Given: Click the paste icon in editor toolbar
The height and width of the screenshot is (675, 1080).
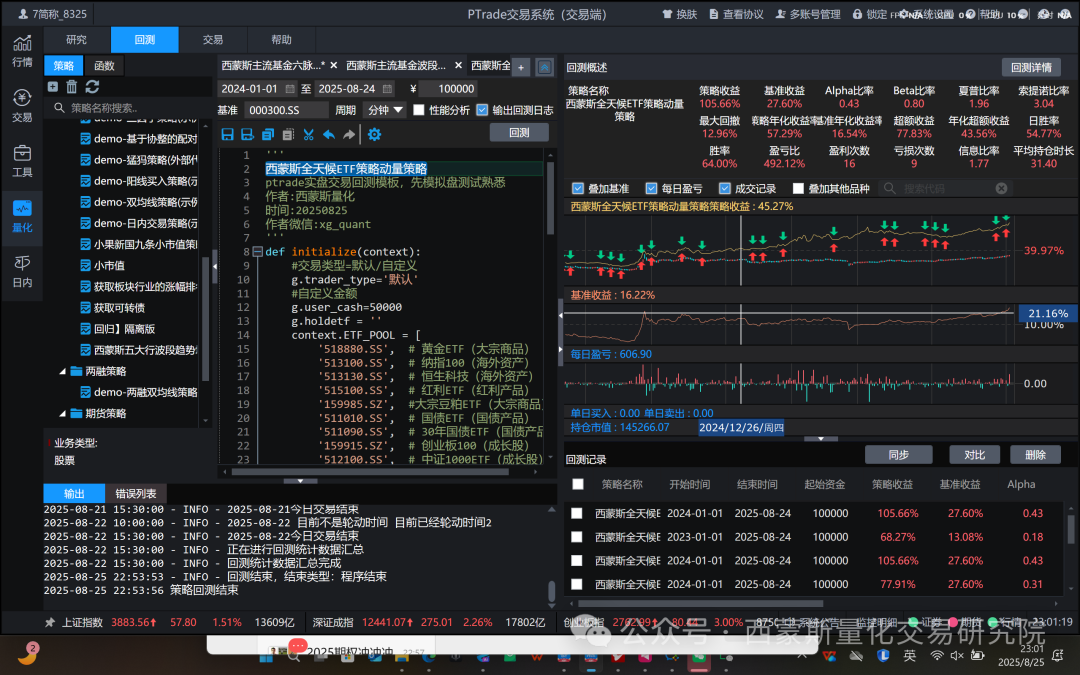Looking at the screenshot, I should (x=288, y=134).
